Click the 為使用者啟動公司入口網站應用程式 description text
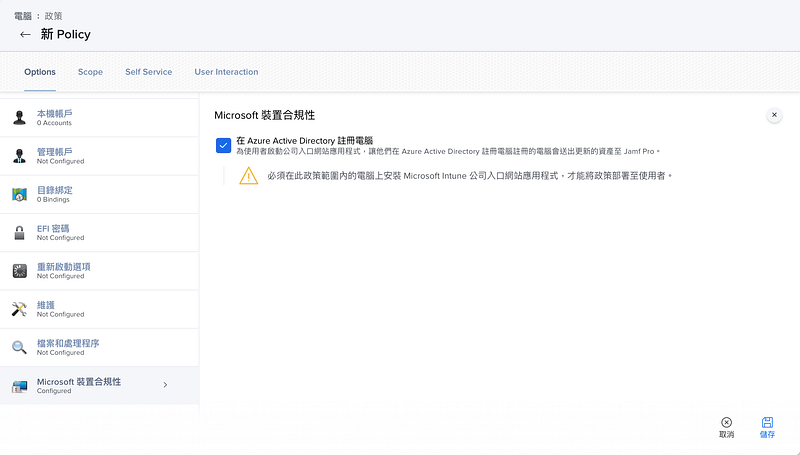Image resolution: width=800 pixels, height=455 pixels. [447, 151]
